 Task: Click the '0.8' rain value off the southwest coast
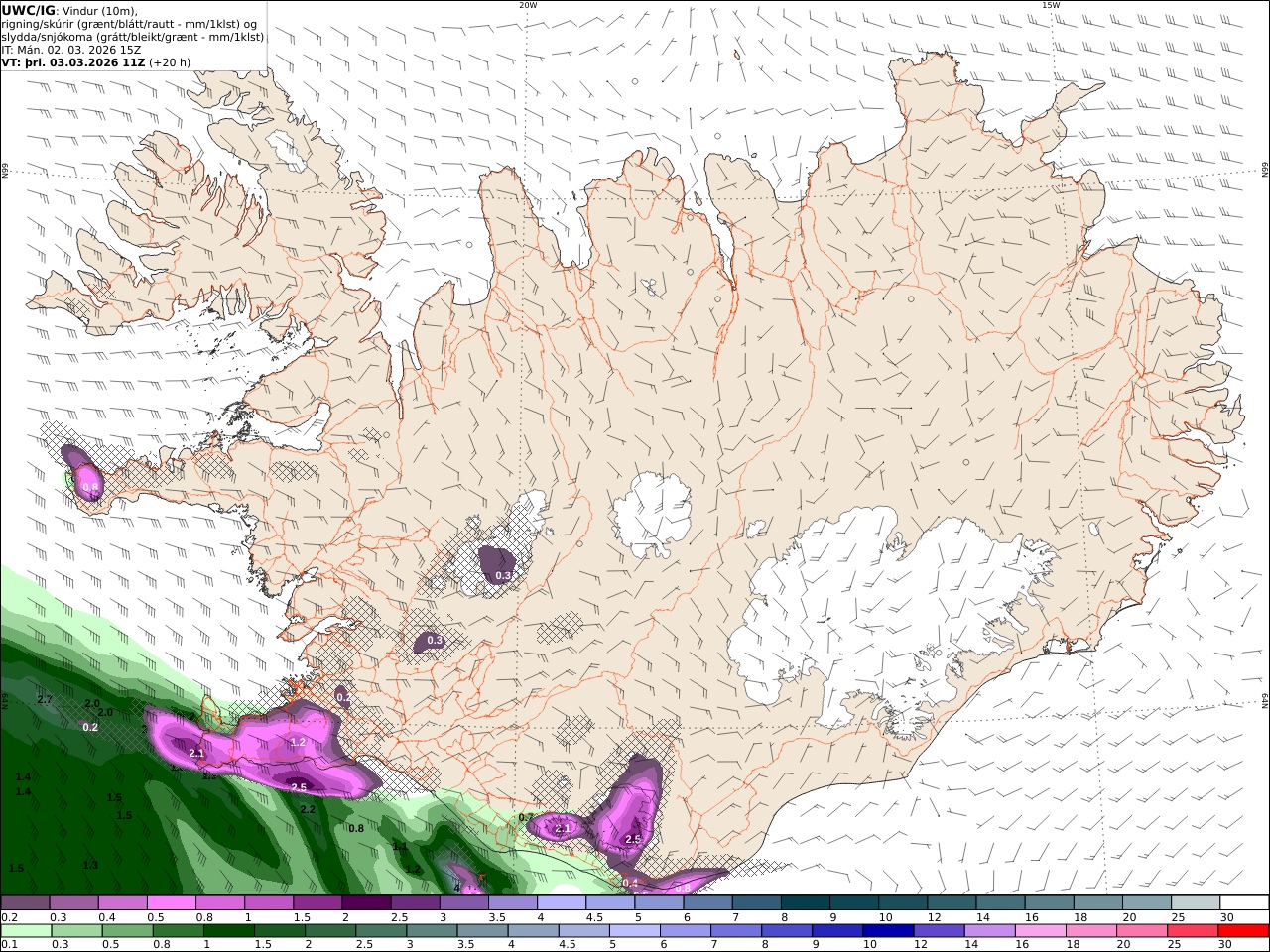(356, 828)
